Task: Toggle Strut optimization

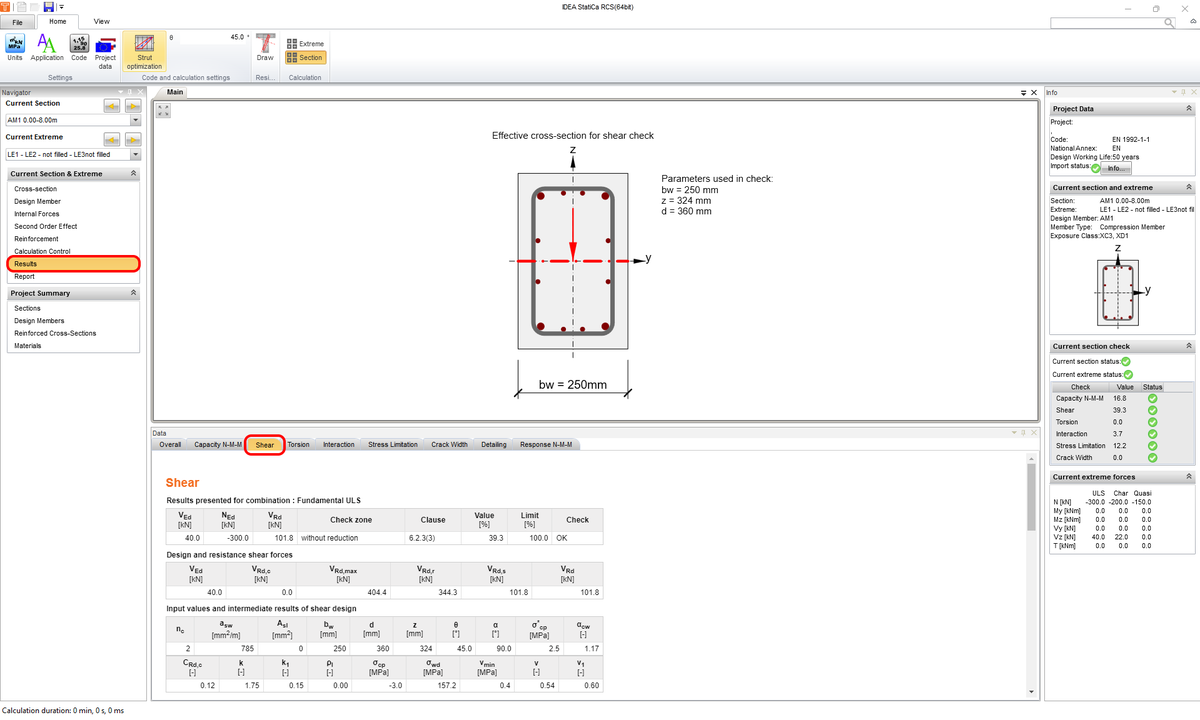Action: tap(145, 52)
